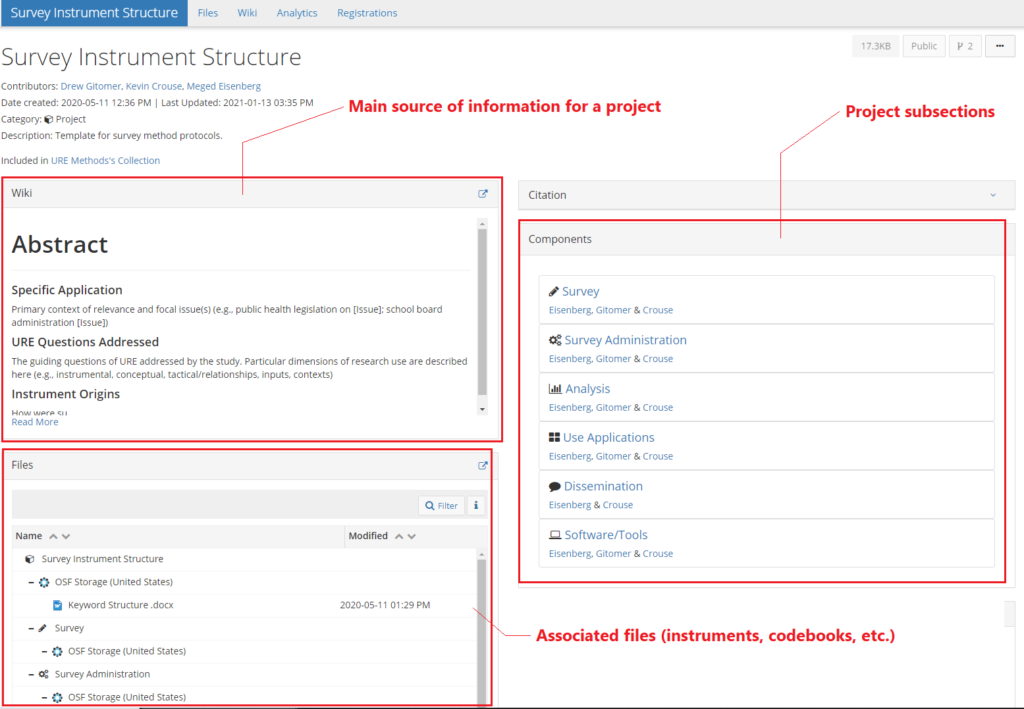Collapse the top OSF Storage folder

tap(31, 582)
